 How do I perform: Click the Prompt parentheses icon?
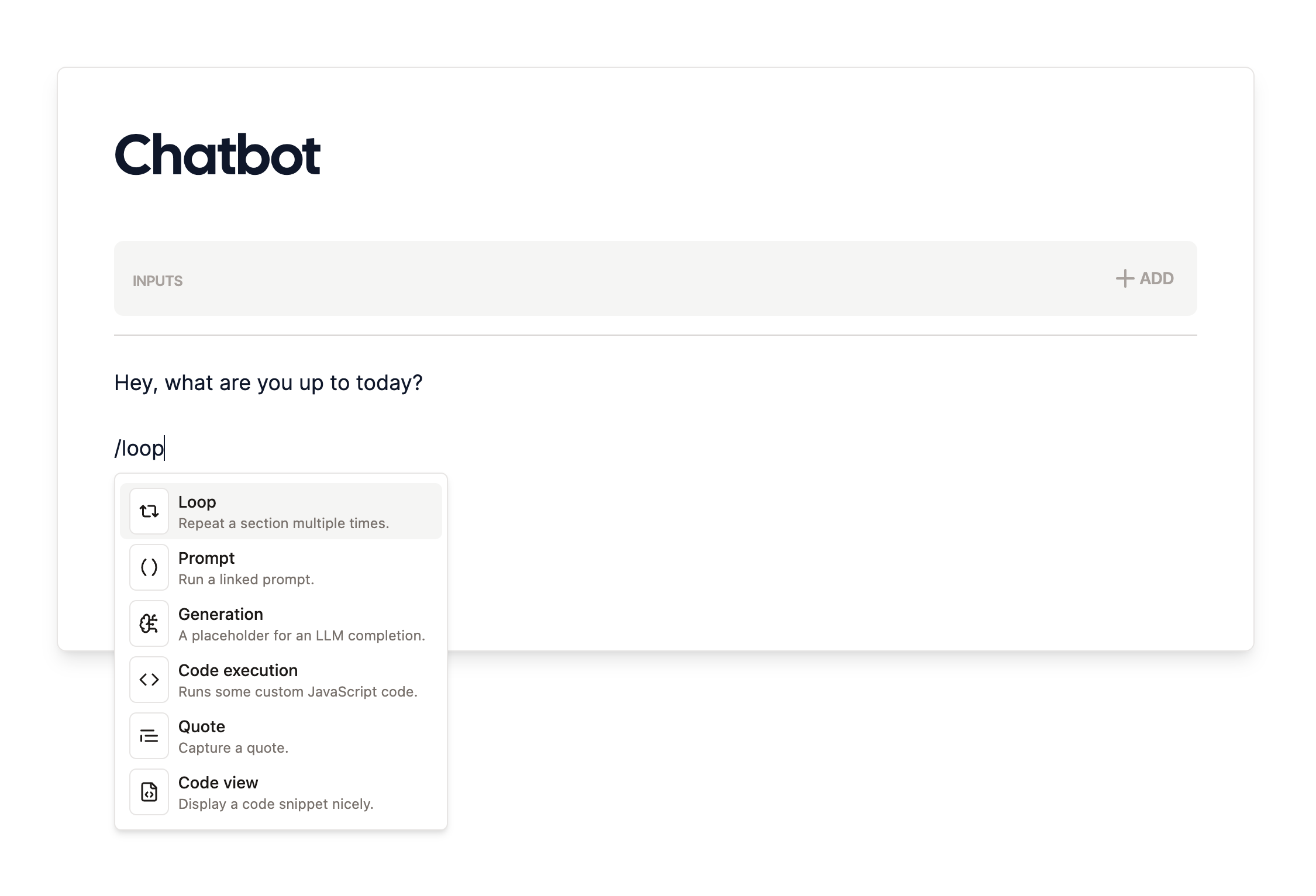149,567
